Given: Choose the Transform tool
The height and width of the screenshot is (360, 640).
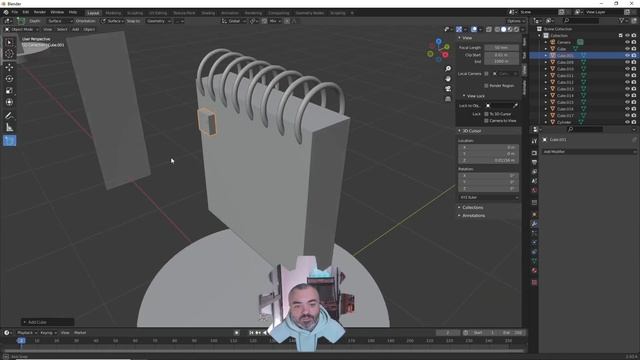Looking at the screenshot, I should [9, 102].
